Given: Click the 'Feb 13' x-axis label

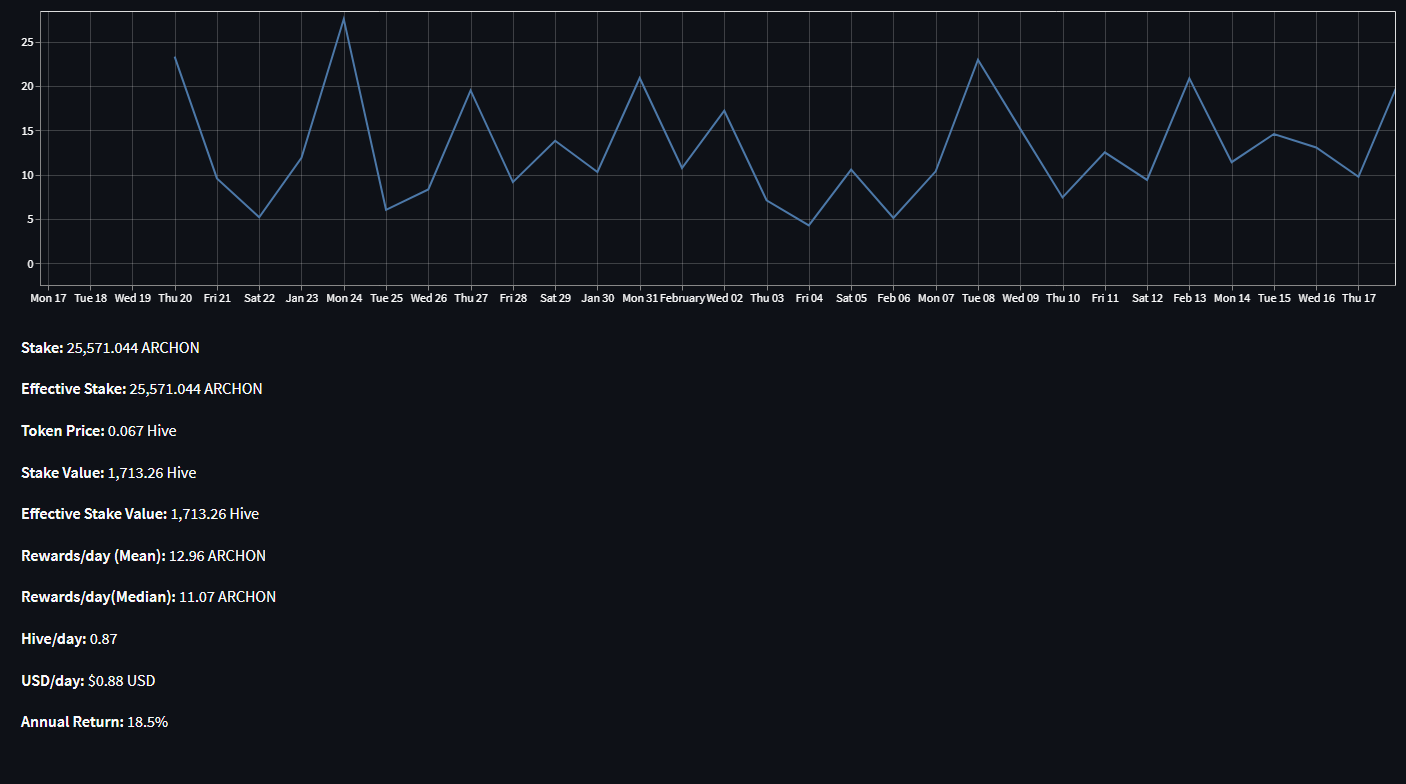Looking at the screenshot, I should (x=1189, y=298).
